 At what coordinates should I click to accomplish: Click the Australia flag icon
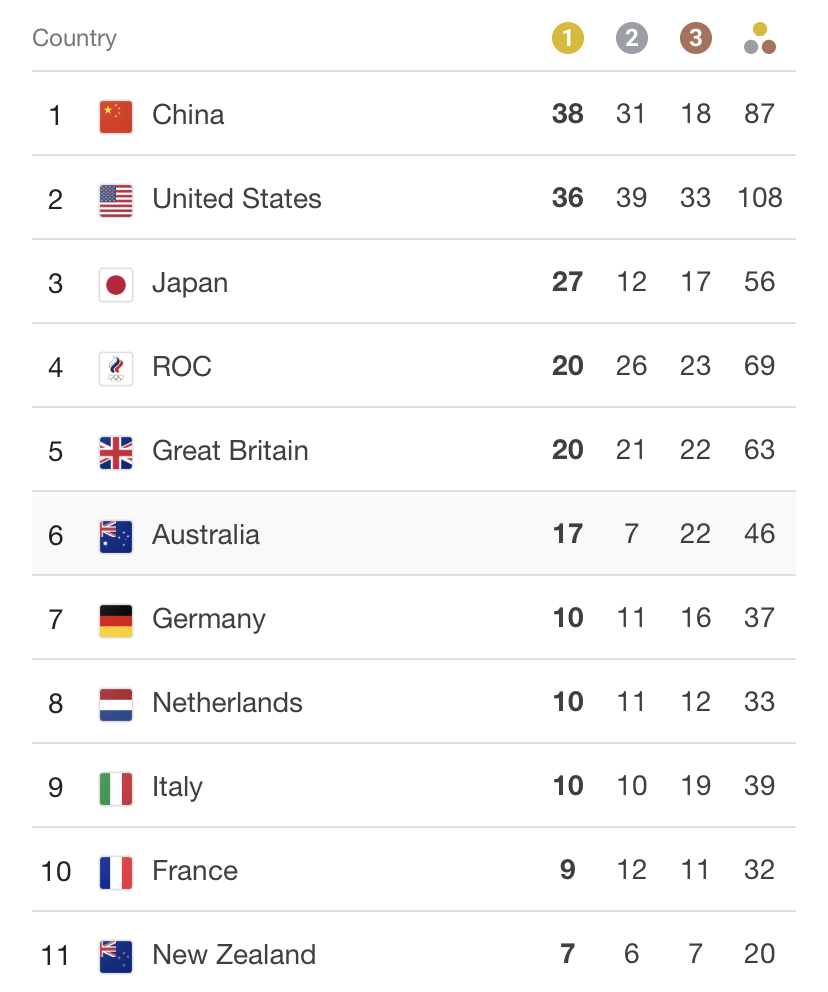pyautogui.click(x=116, y=536)
